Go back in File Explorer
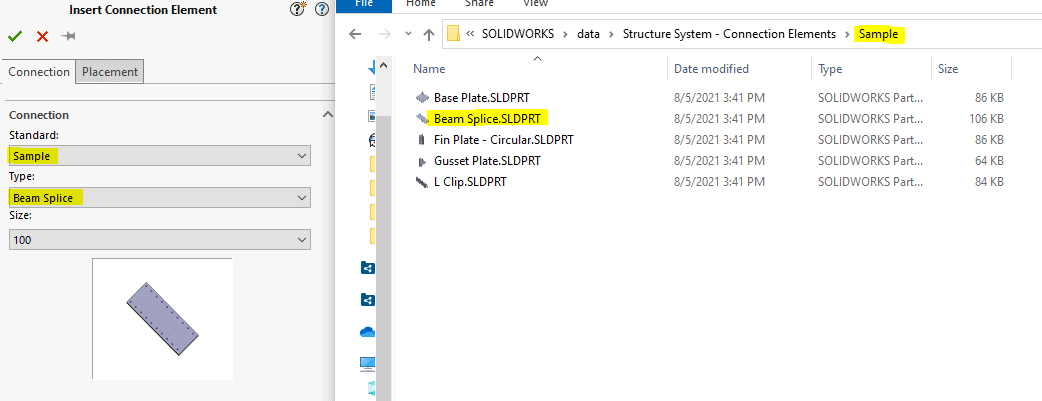 (356, 35)
